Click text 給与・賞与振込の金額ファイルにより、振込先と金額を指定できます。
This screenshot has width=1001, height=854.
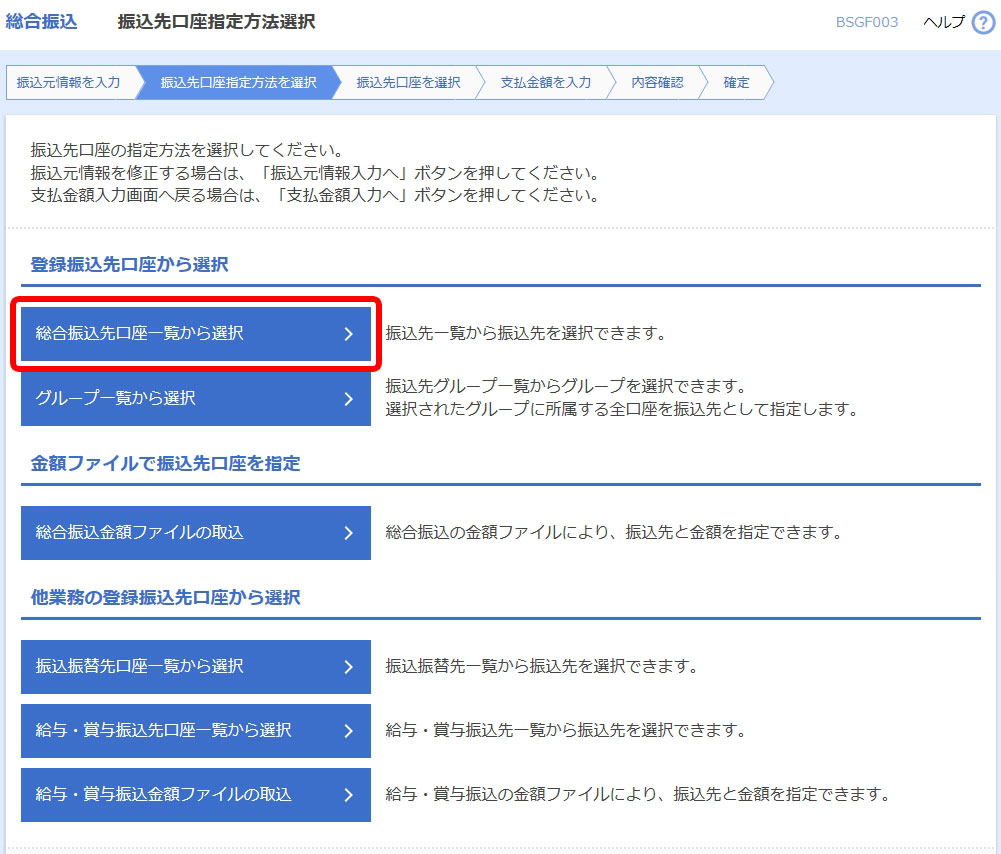[638, 794]
